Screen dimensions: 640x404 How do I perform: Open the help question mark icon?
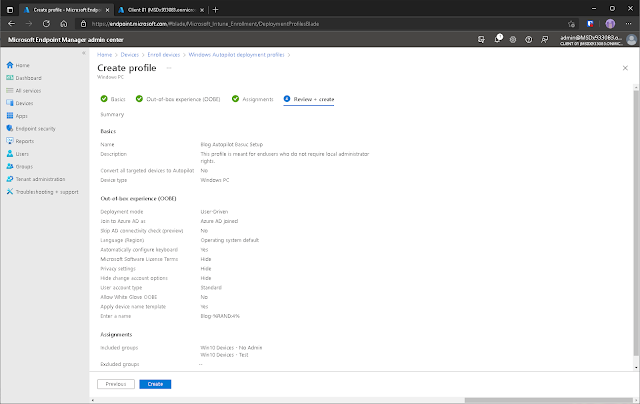(529, 40)
